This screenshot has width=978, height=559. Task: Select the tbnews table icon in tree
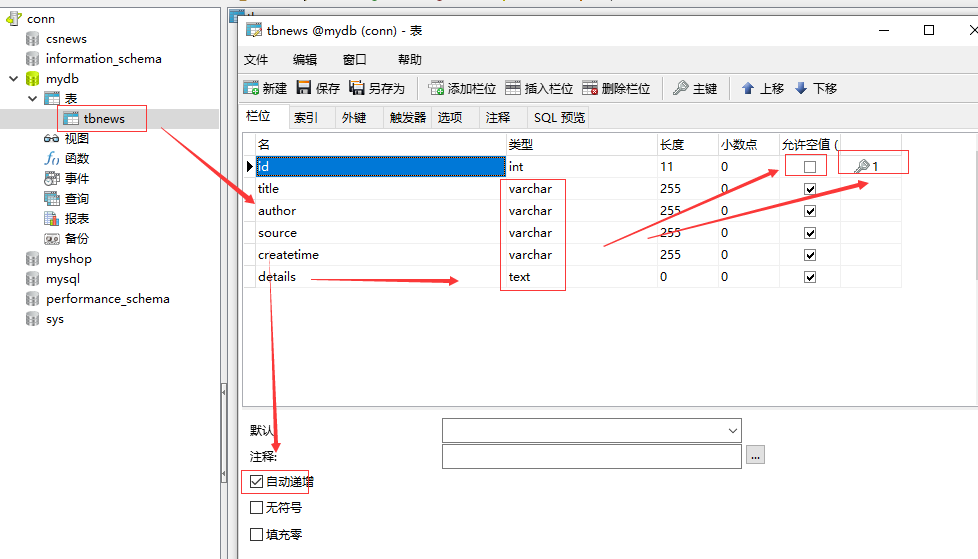71,119
